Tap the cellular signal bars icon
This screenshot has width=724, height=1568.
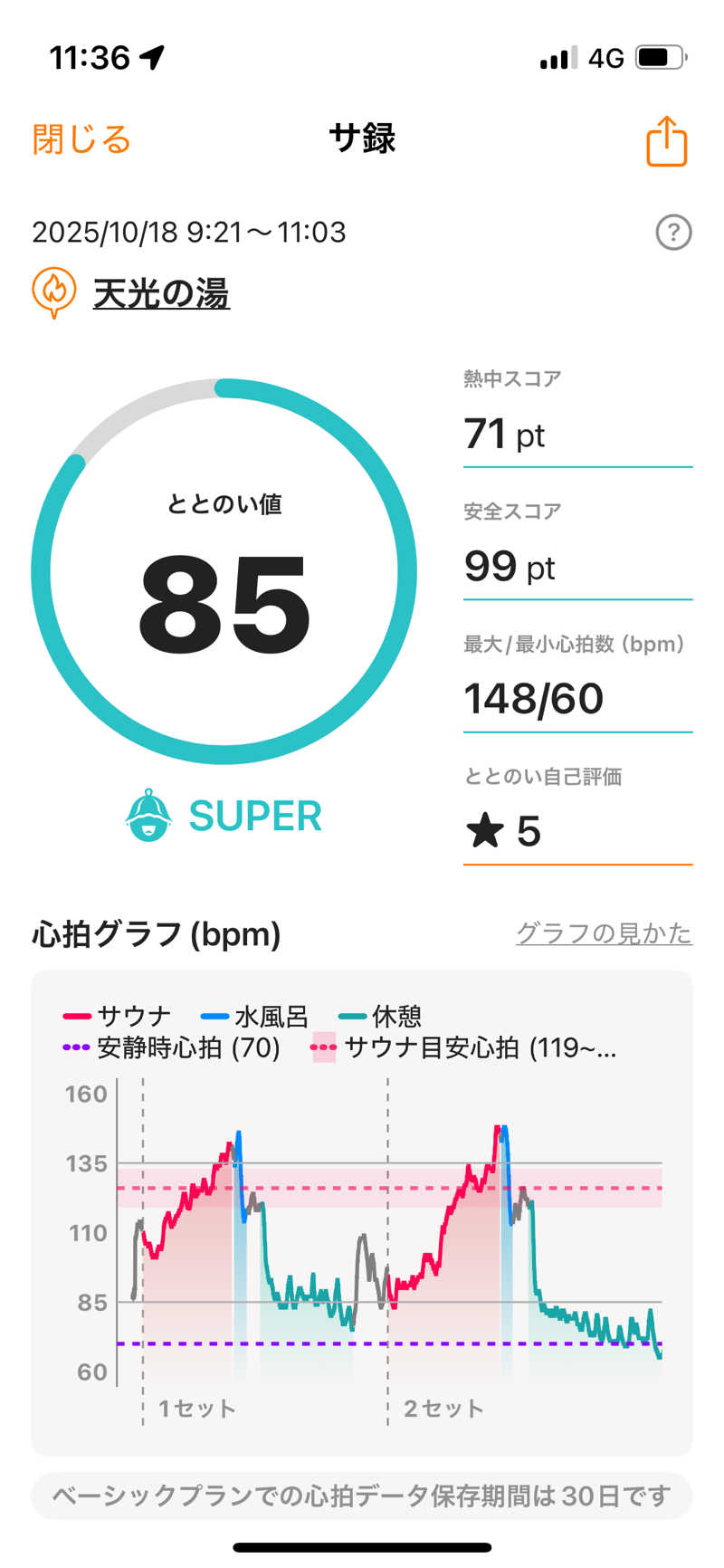557,59
